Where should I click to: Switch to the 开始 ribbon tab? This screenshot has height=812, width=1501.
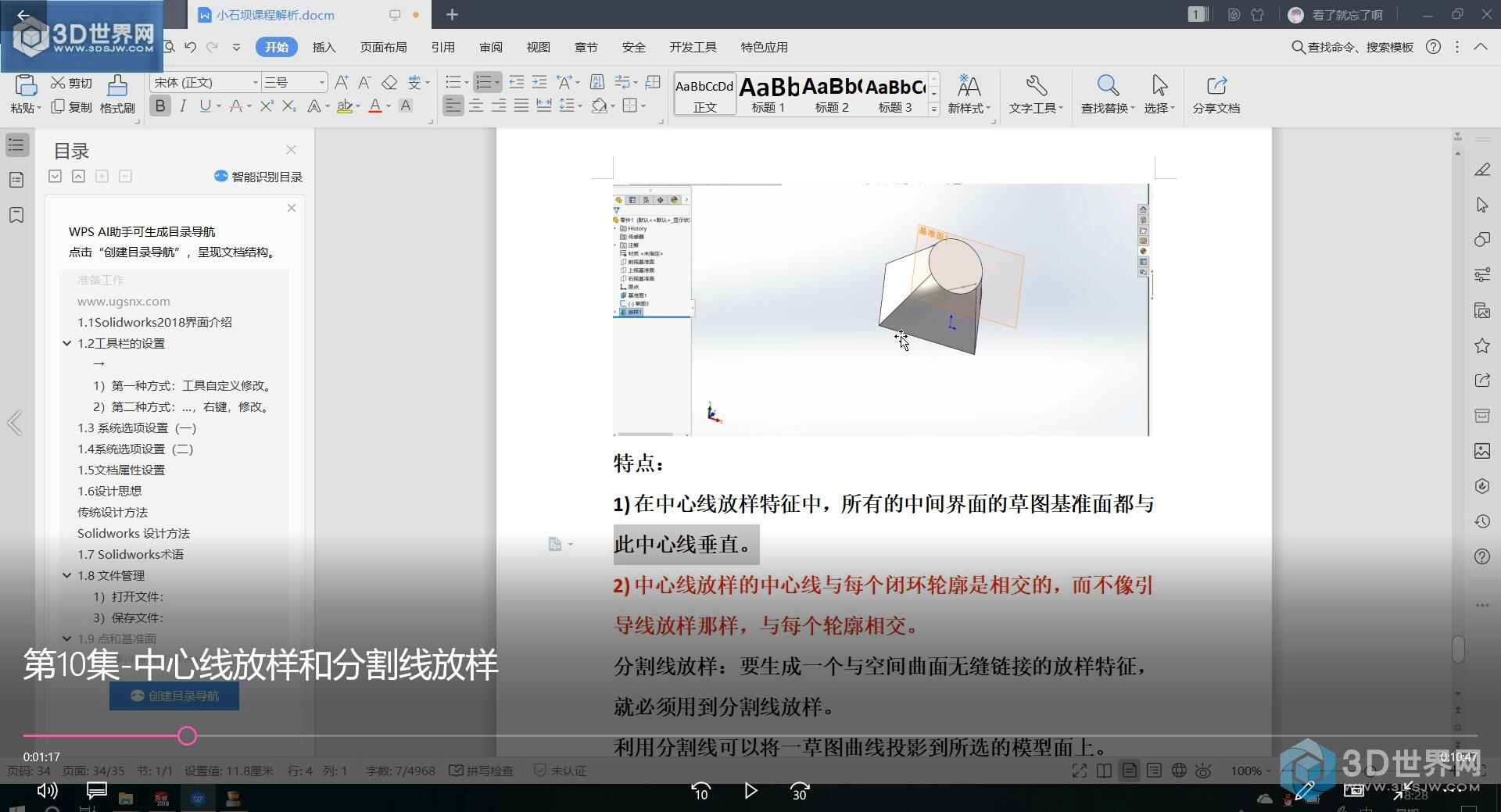(276, 47)
